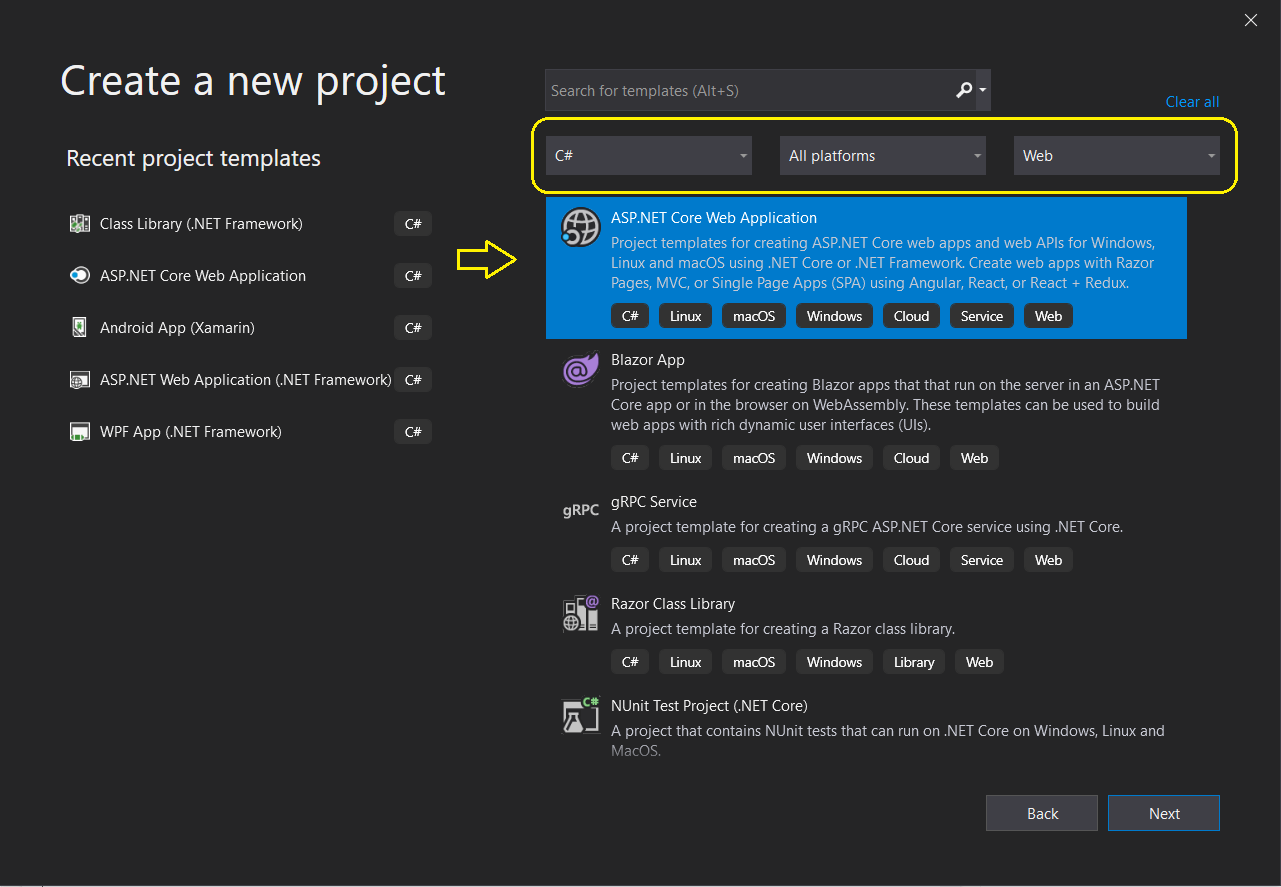Screen dimensions: 1281x887
Task: Close the Create a new project dialog
Action: click(1250, 20)
